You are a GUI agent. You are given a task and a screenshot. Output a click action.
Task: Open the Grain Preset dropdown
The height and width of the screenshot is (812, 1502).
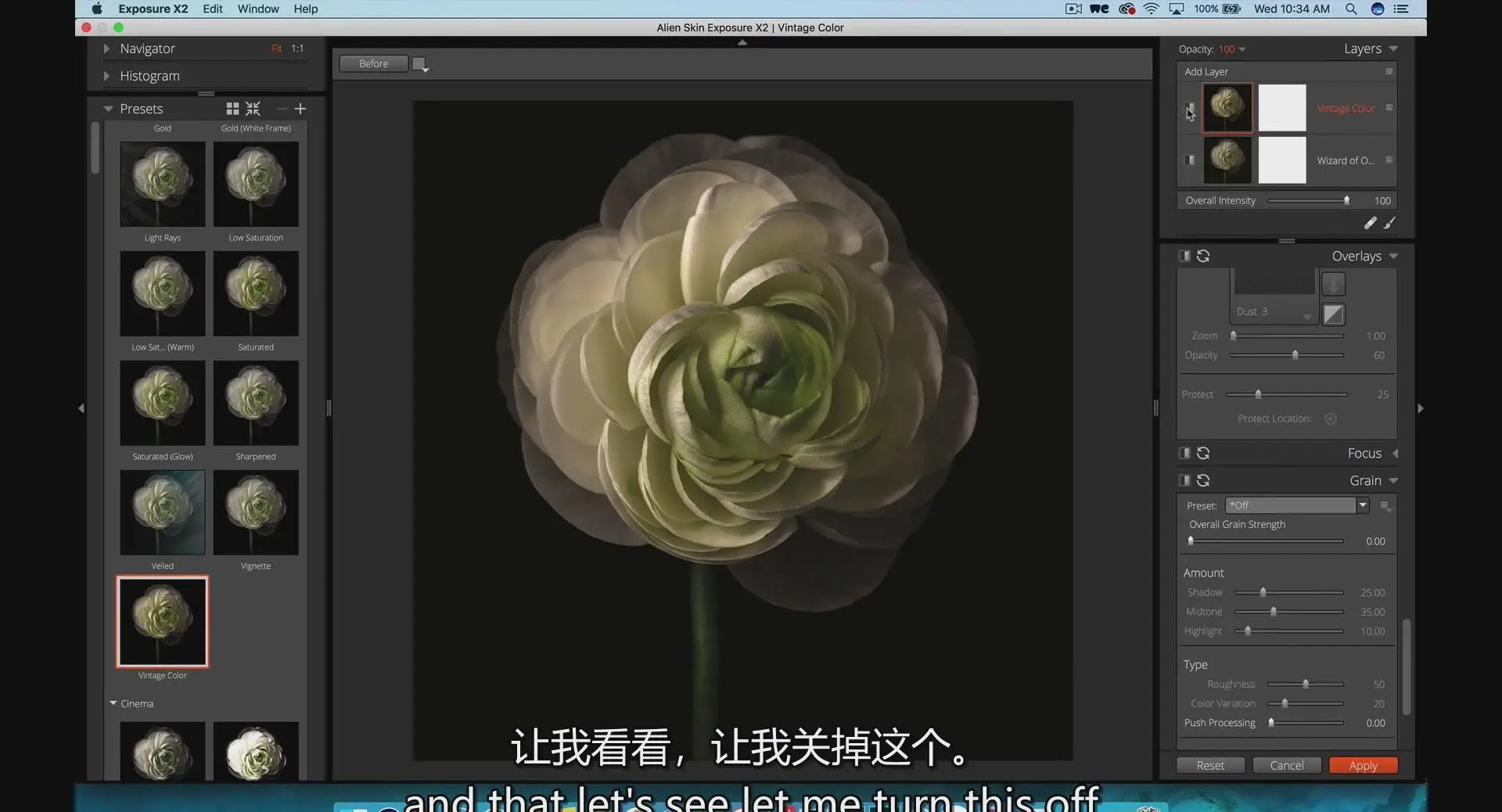click(x=1363, y=505)
